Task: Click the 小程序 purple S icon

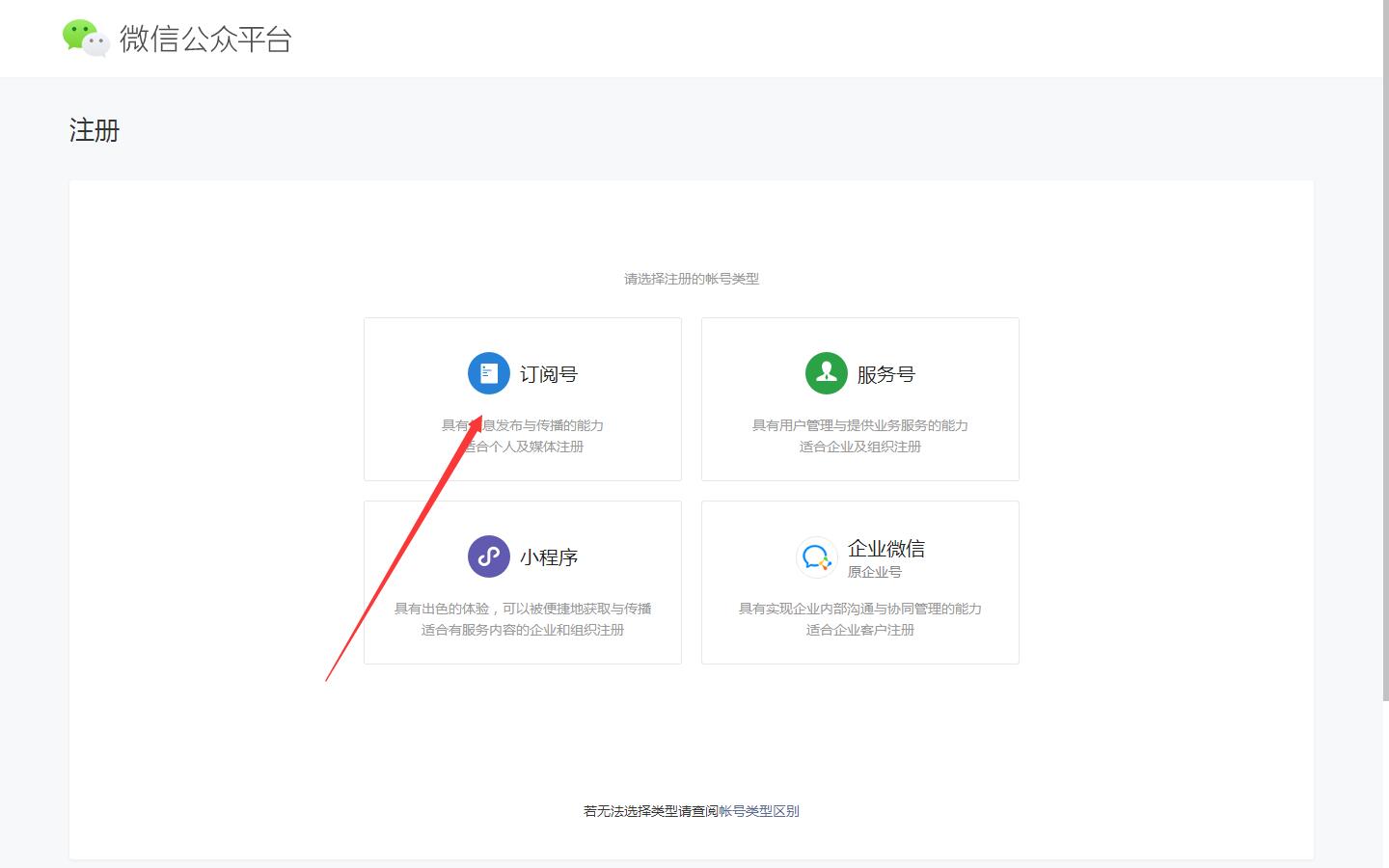Action: pyautogui.click(x=488, y=556)
